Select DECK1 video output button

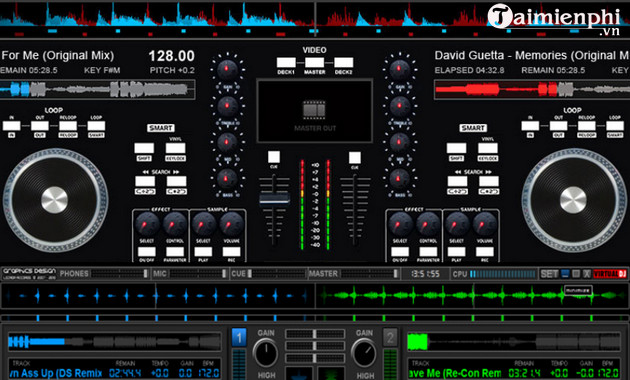(x=286, y=63)
